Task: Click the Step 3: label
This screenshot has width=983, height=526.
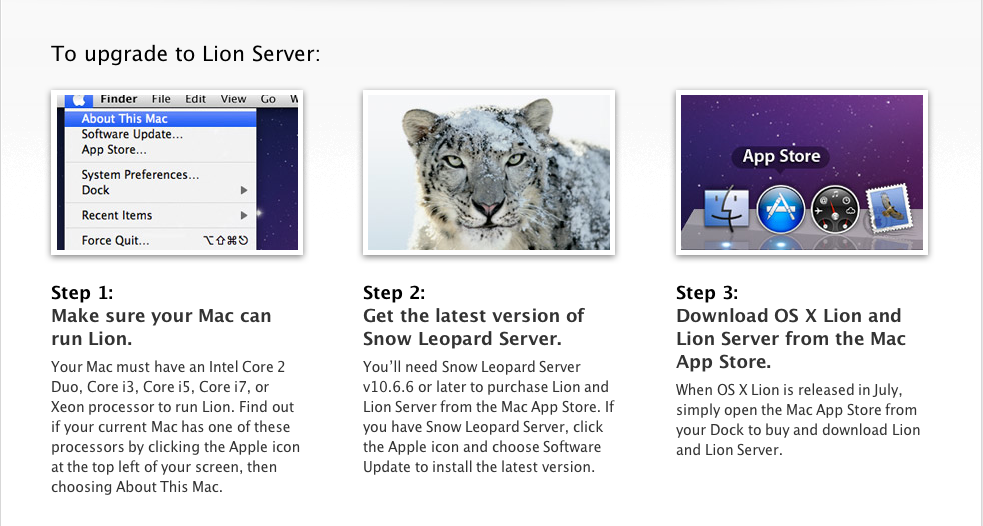Action: pos(707,293)
